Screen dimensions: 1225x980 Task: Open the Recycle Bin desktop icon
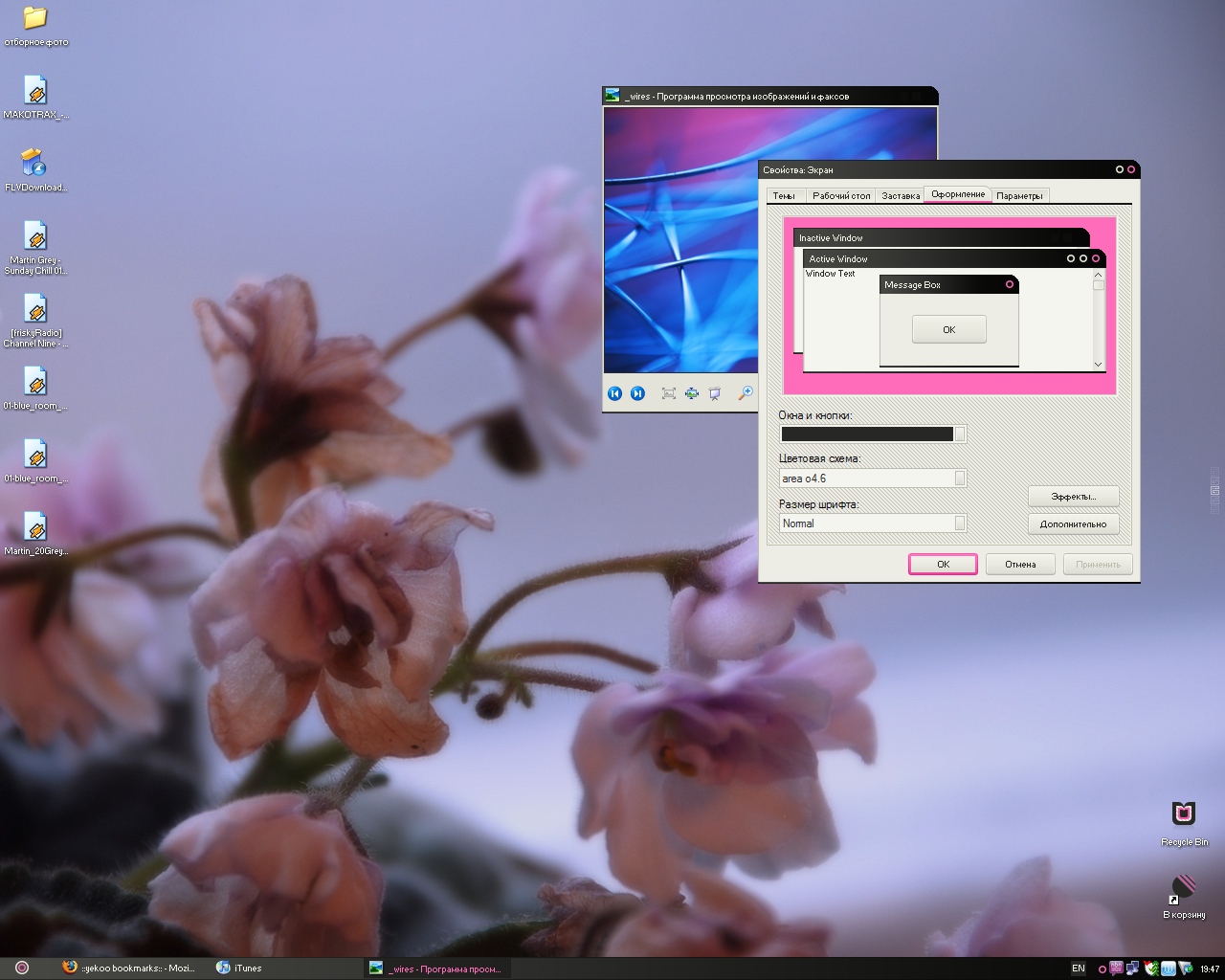(1184, 824)
